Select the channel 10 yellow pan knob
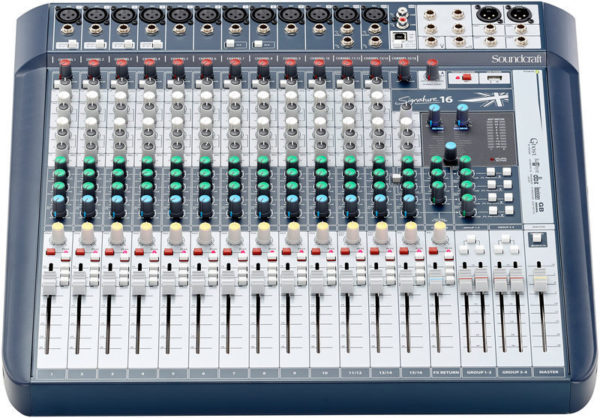 pyautogui.click(x=323, y=233)
